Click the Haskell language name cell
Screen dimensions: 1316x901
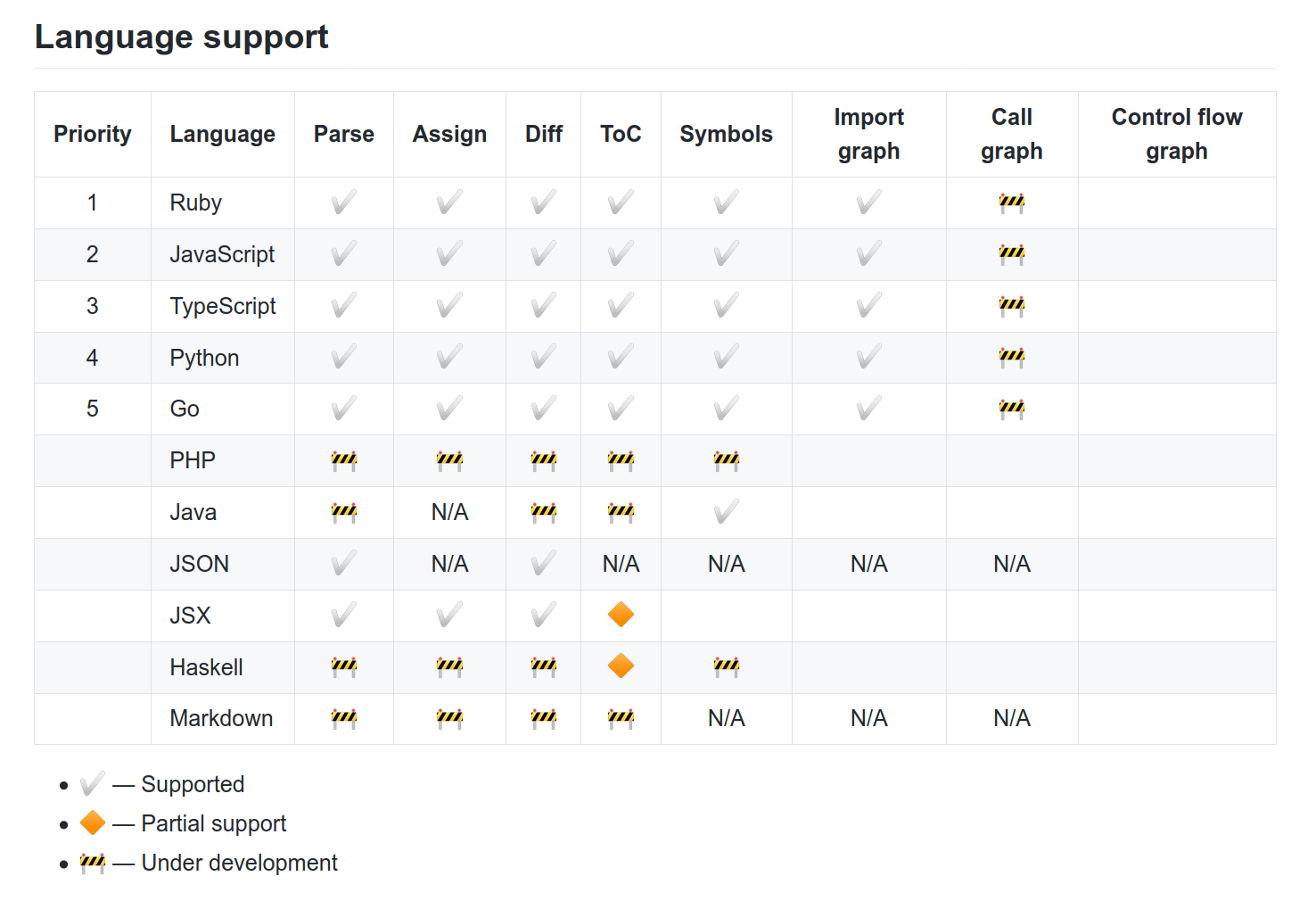click(206, 667)
